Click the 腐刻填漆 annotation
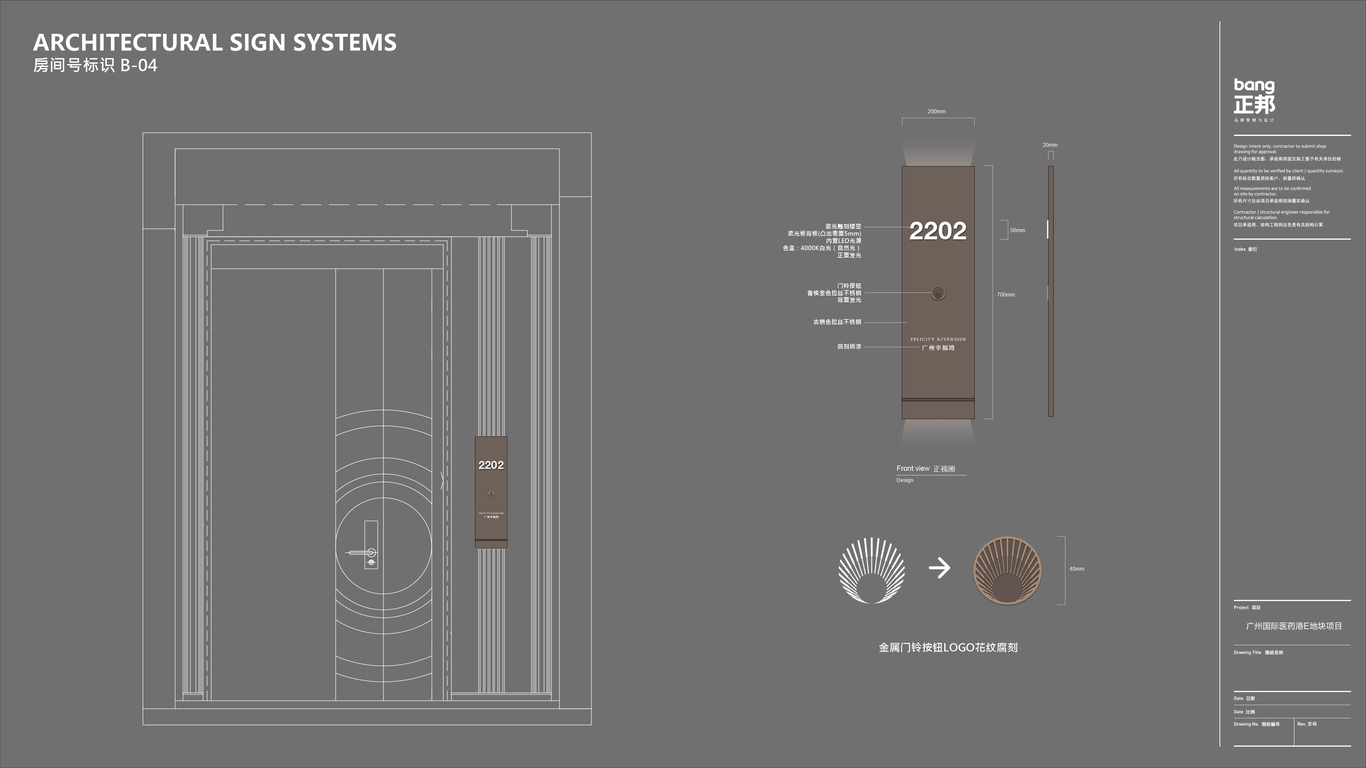Image resolution: width=1366 pixels, height=768 pixels. [x=849, y=347]
